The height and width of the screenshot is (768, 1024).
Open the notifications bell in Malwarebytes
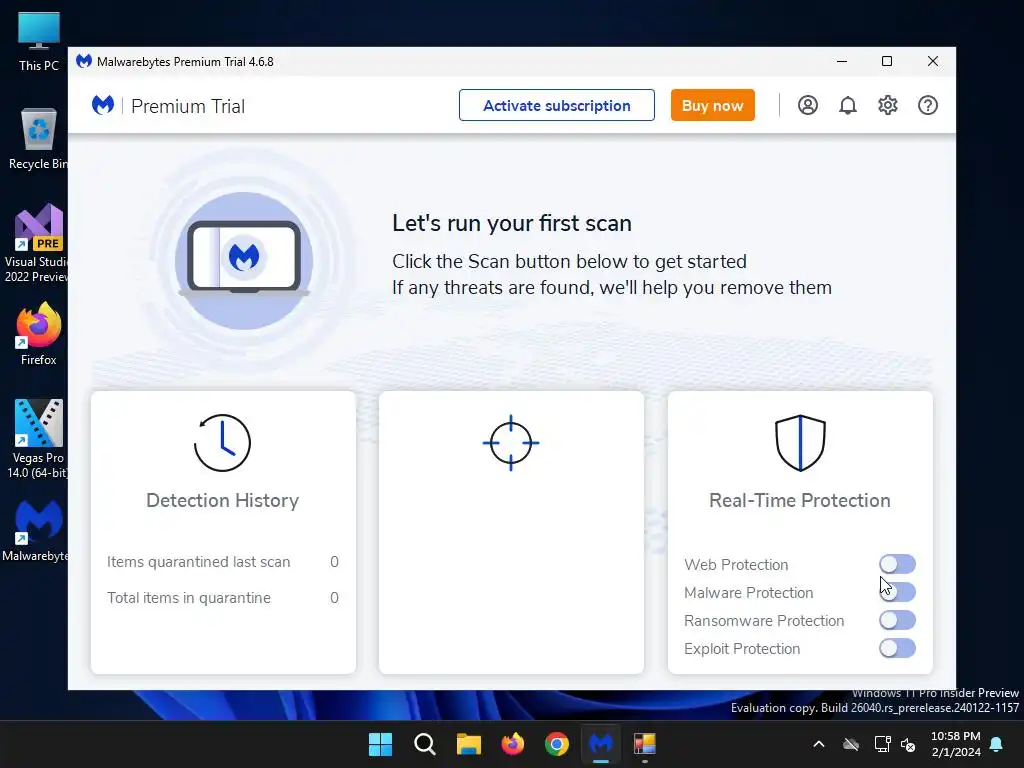pyautogui.click(x=848, y=105)
